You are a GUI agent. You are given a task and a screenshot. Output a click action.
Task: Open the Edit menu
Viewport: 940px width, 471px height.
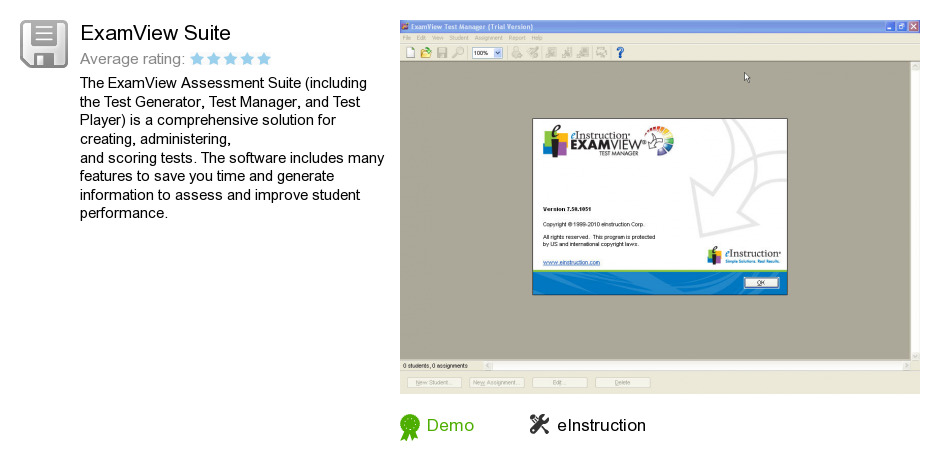[421, 38]
